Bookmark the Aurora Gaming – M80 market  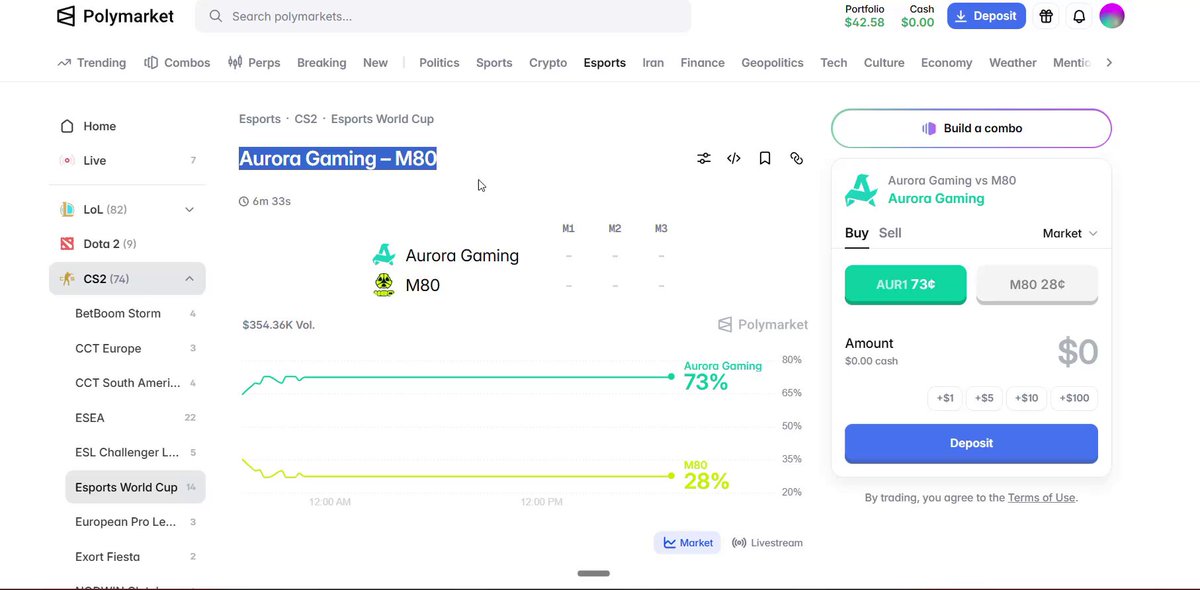pyautogui.click(x=765, y=158)
